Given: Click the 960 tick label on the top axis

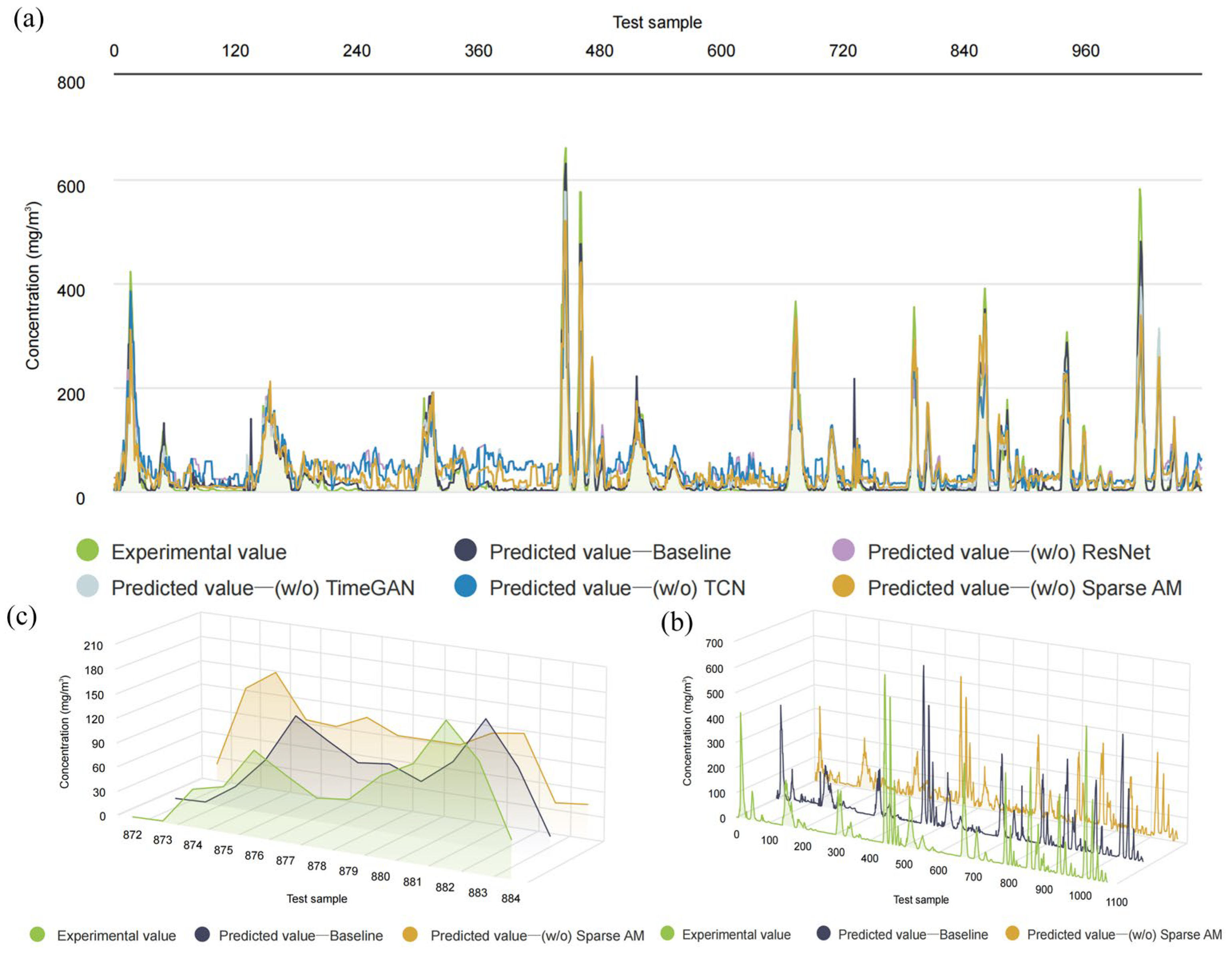Looking at the screenshot, I should (x=1085, y=51).
